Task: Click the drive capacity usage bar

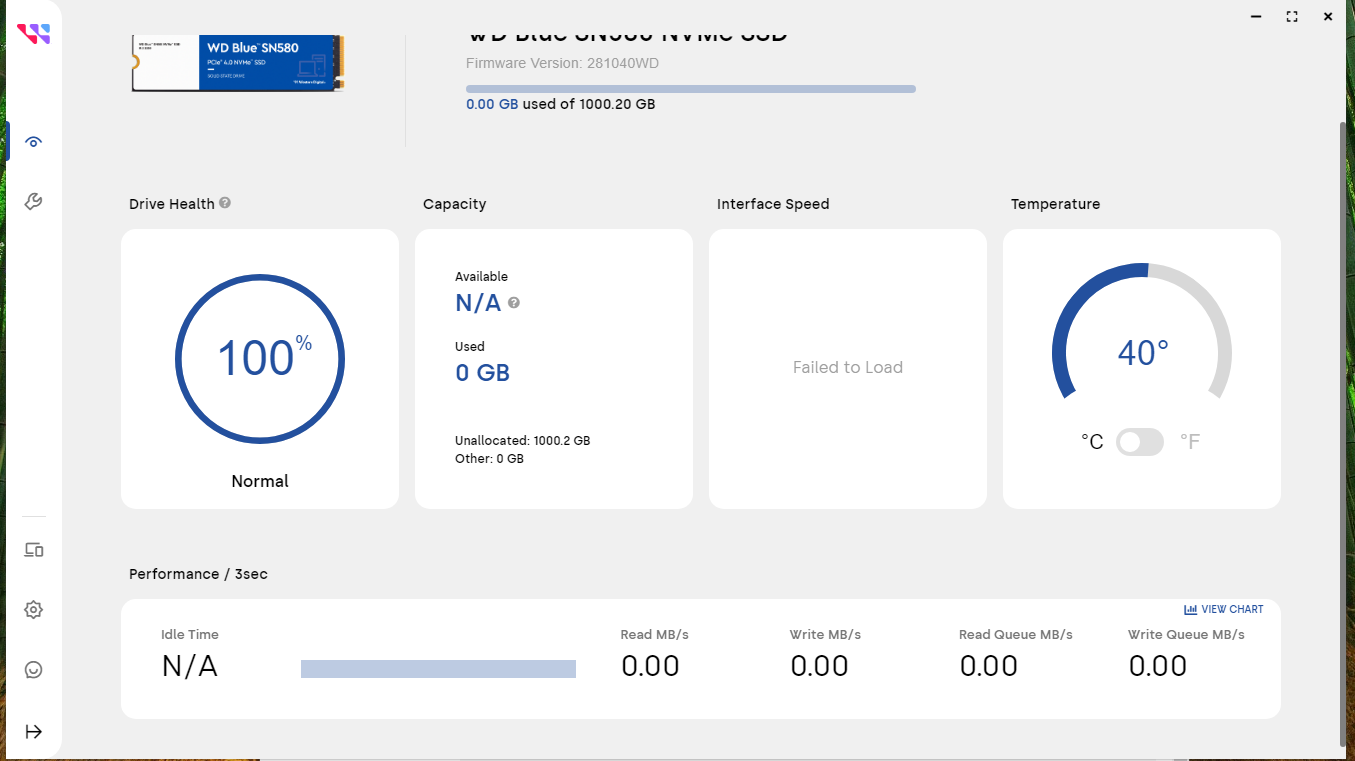Action: point(691,89)
